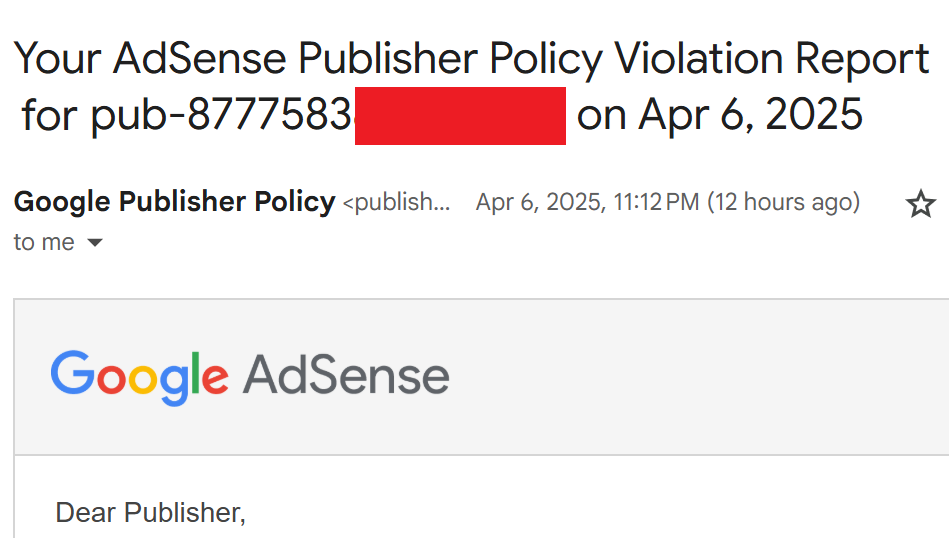Star this AdSense policy email
949x538 pixels.
point(921,203)
